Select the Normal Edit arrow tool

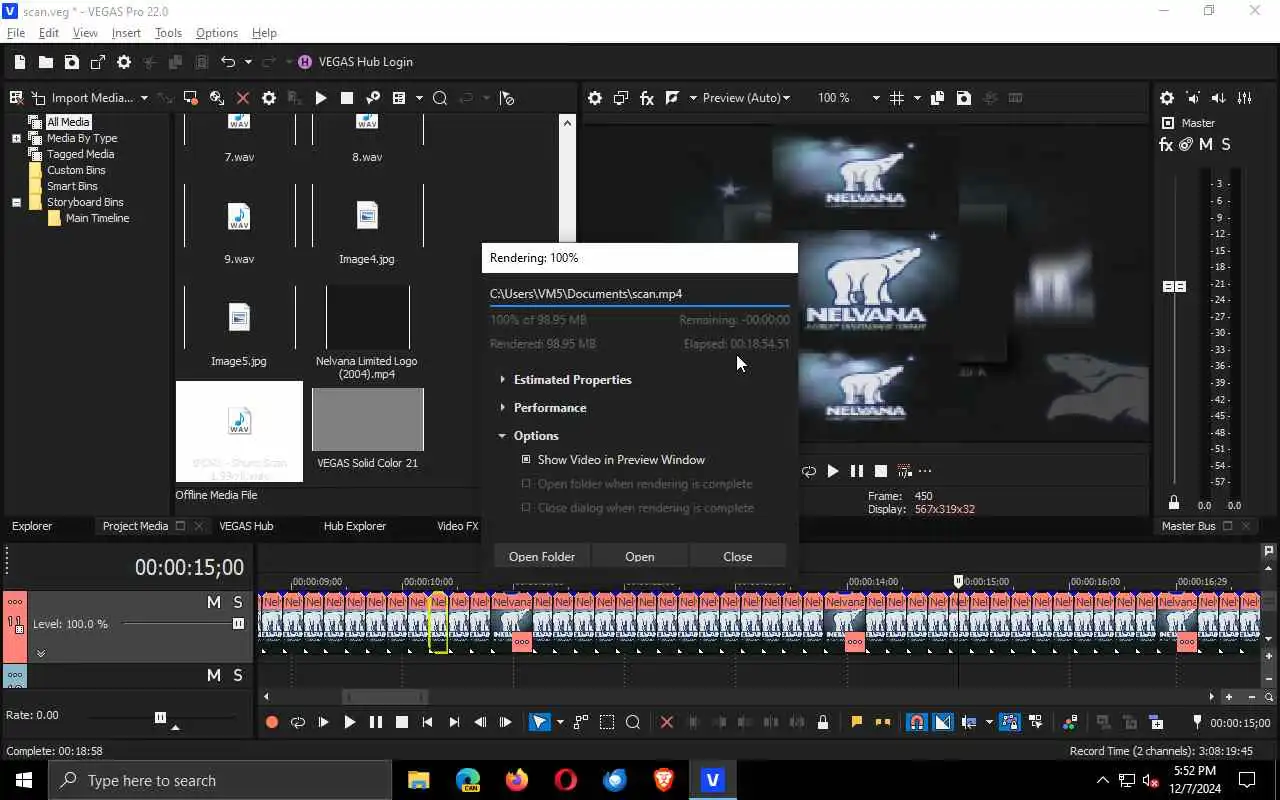(x=540, y=722)
